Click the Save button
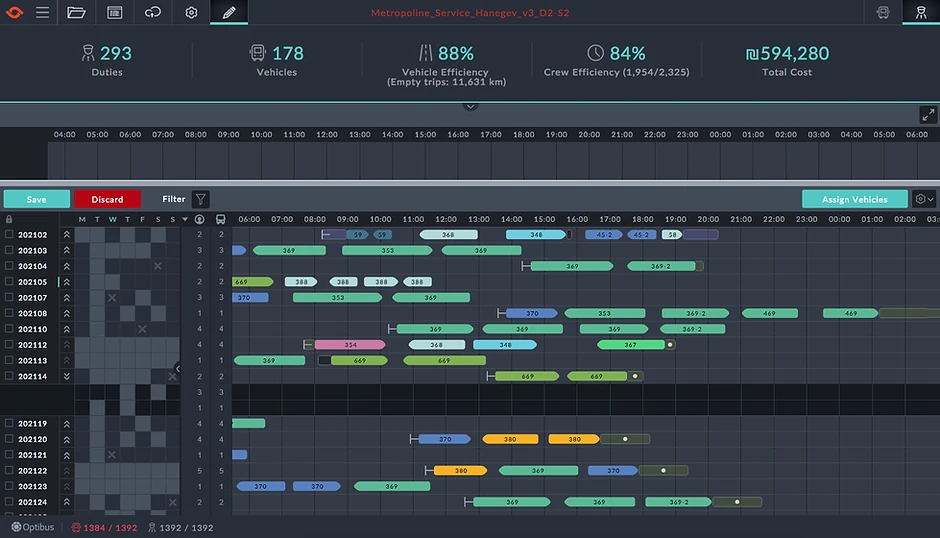Viewport: 940px width, 538px height. tap(37, 199)
